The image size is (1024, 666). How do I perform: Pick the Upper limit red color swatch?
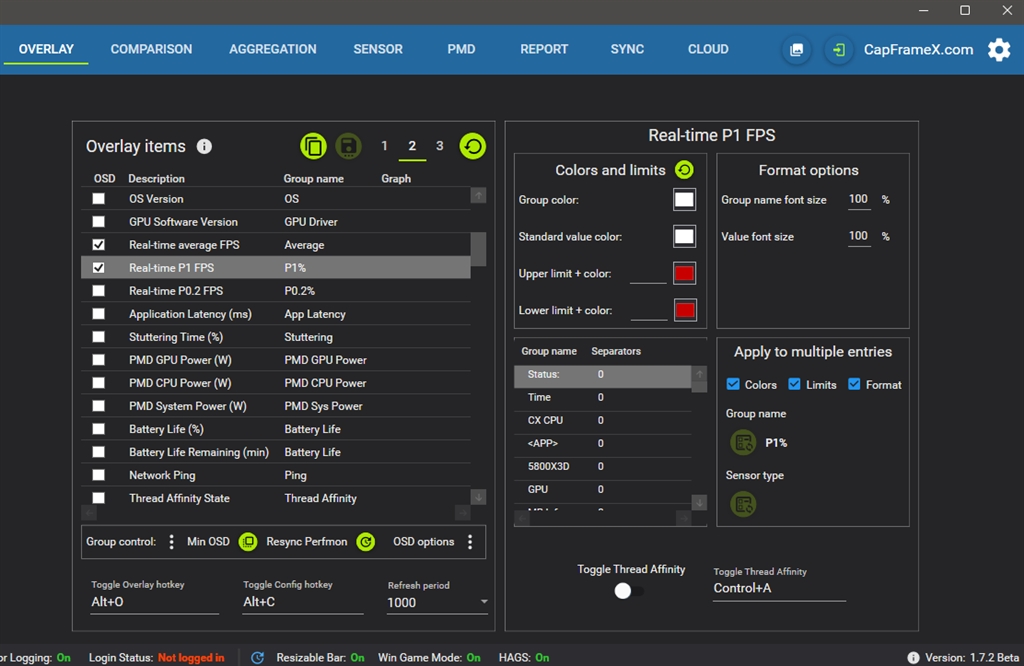click(684, 274)
